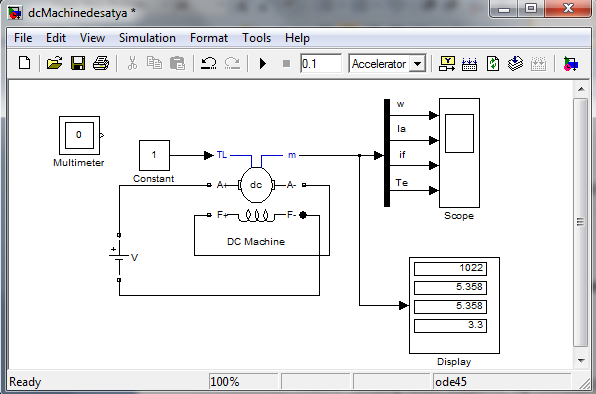
Task: Undo the last action with the undo arrow
Action: pos(209,63)
